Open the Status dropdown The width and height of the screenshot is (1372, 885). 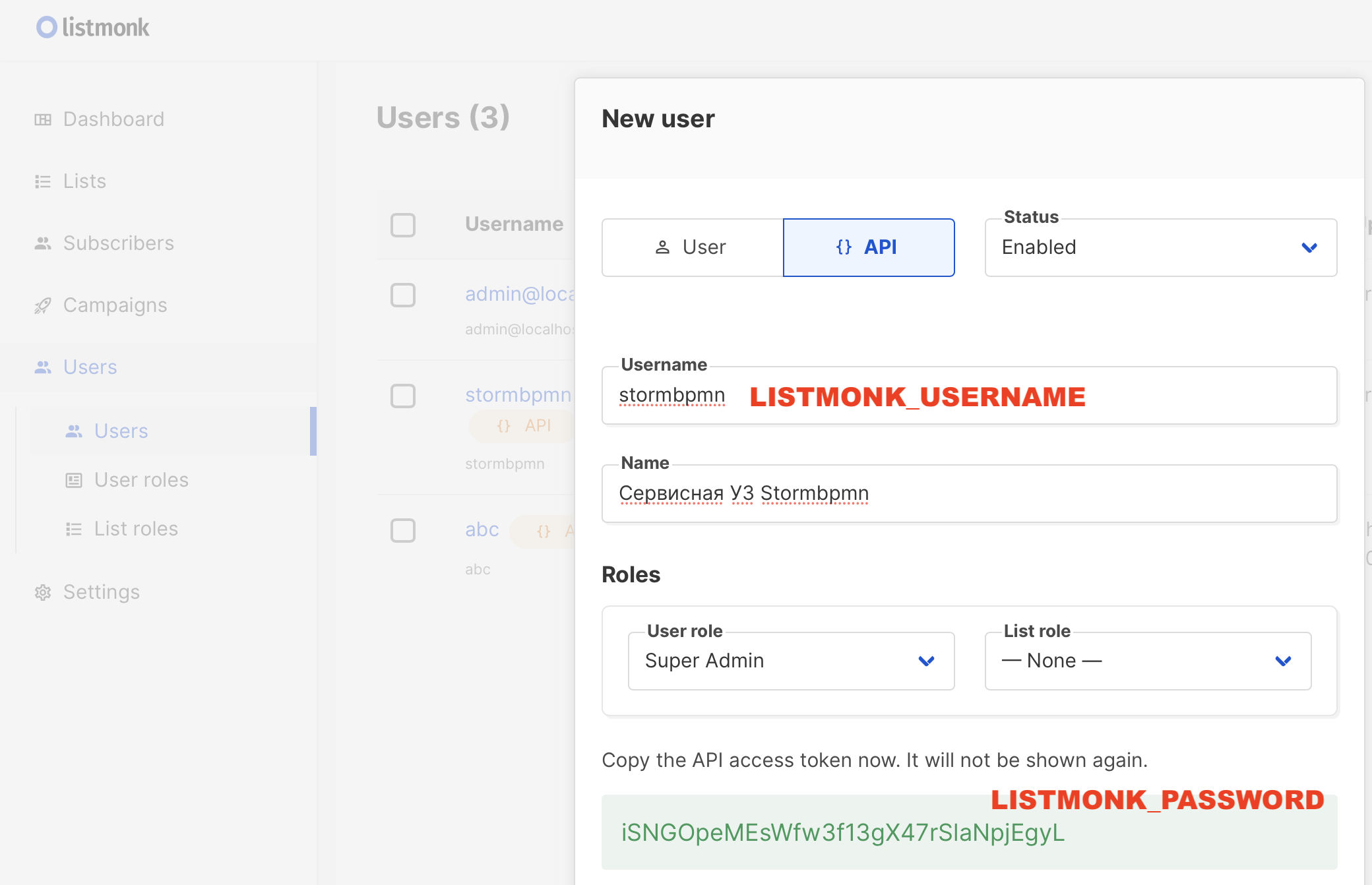pyautogui.click(x=1161, y=247)
